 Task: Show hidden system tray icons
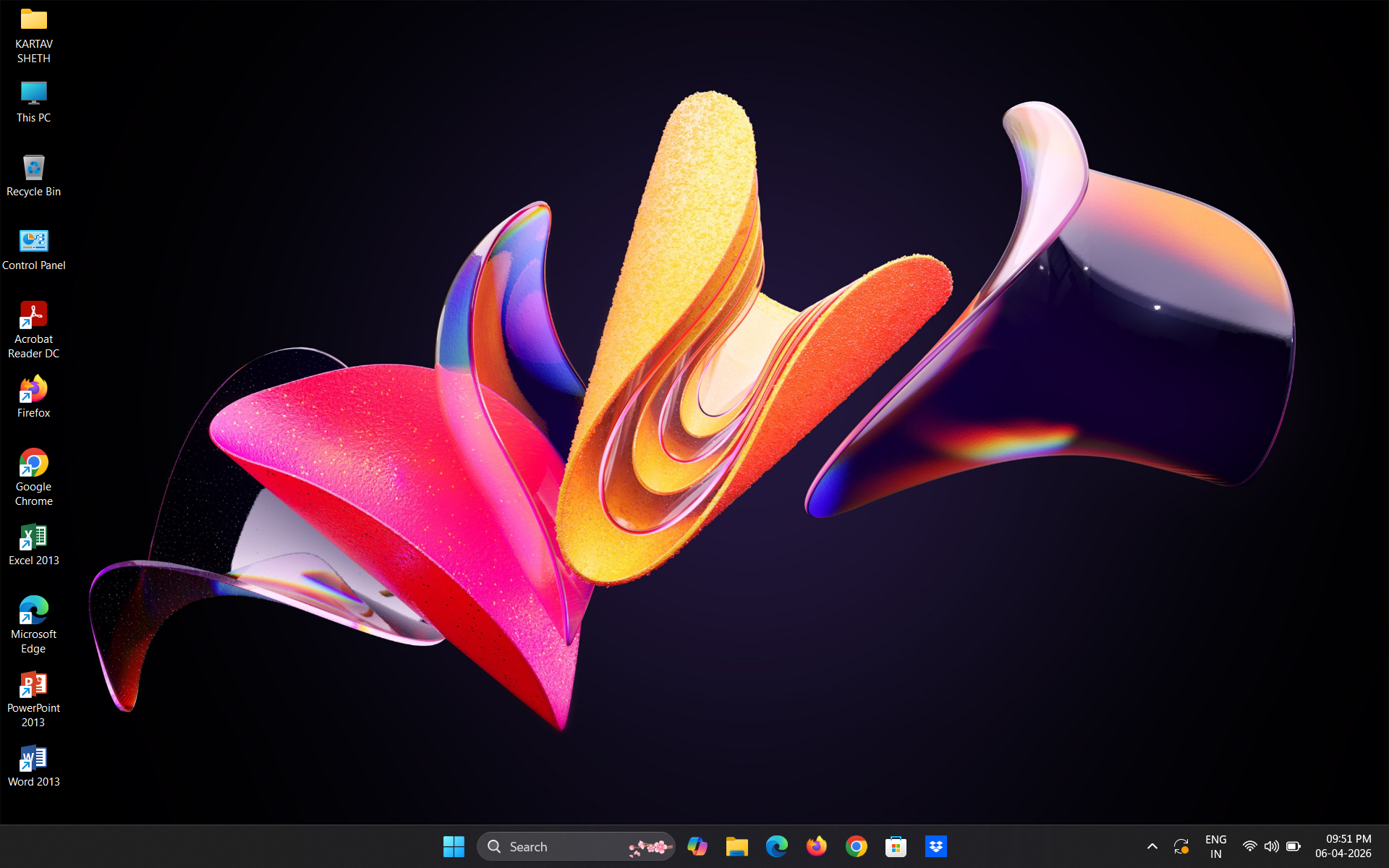point(1152,846)
